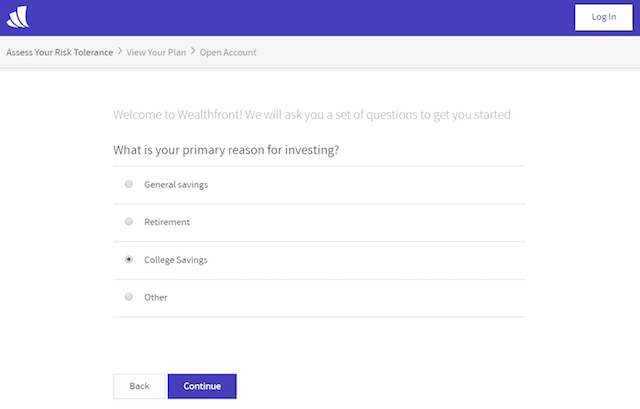Open View Your Plan breadcrumb step
640x409 pixels.
[x=156, y=52]
